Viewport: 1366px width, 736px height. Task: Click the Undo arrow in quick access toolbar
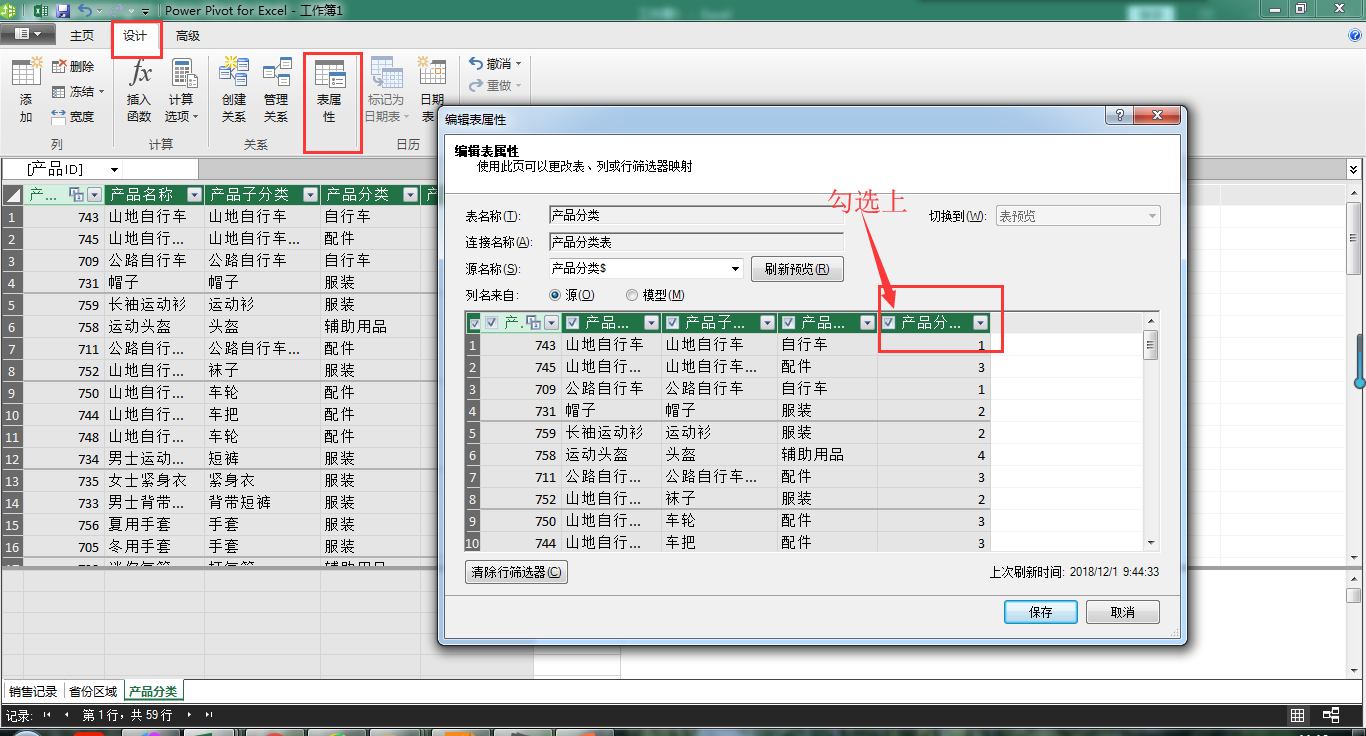click(x=85, y=10)
